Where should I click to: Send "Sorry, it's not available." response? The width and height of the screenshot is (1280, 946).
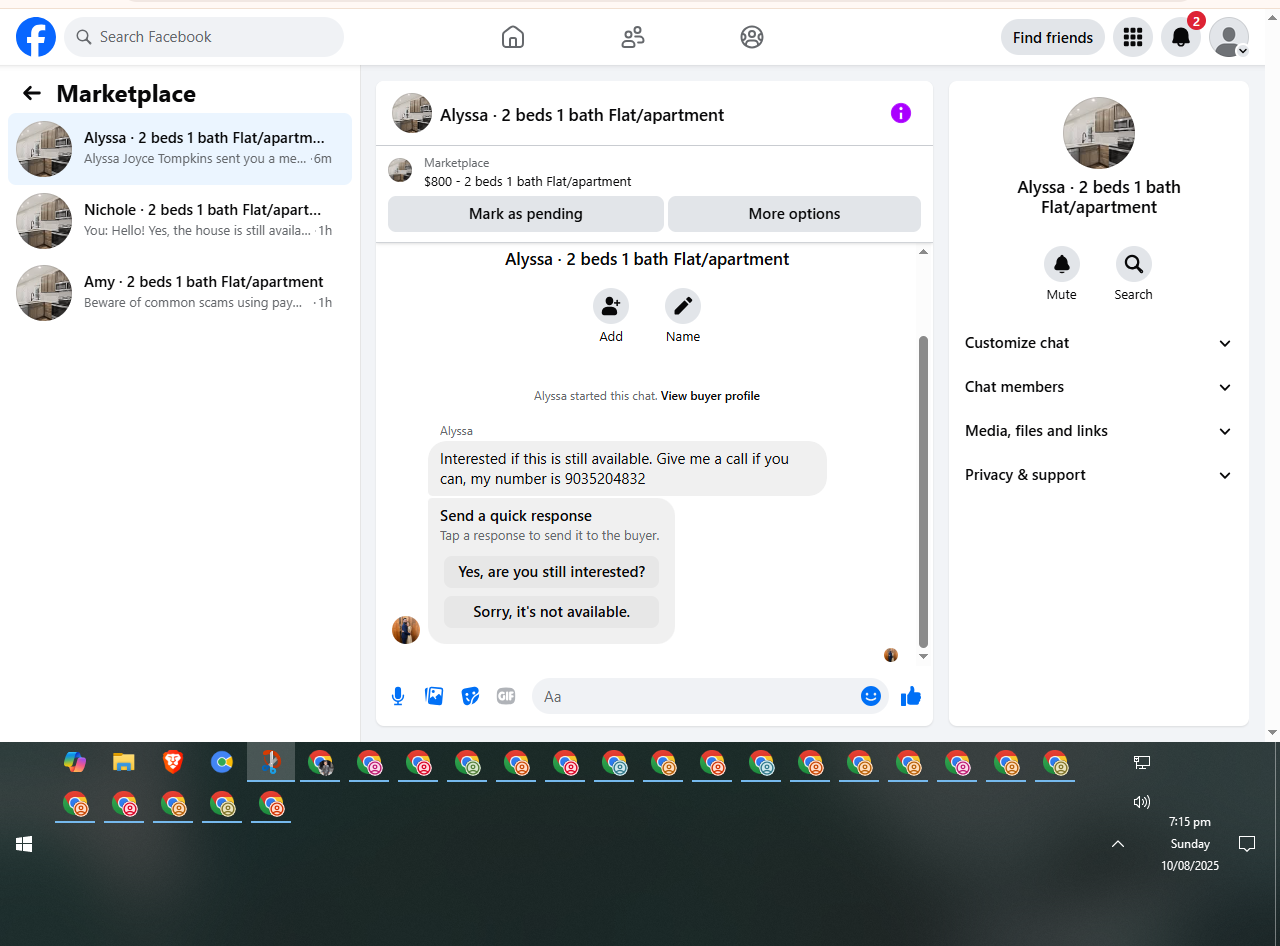(x=551, y=612)
